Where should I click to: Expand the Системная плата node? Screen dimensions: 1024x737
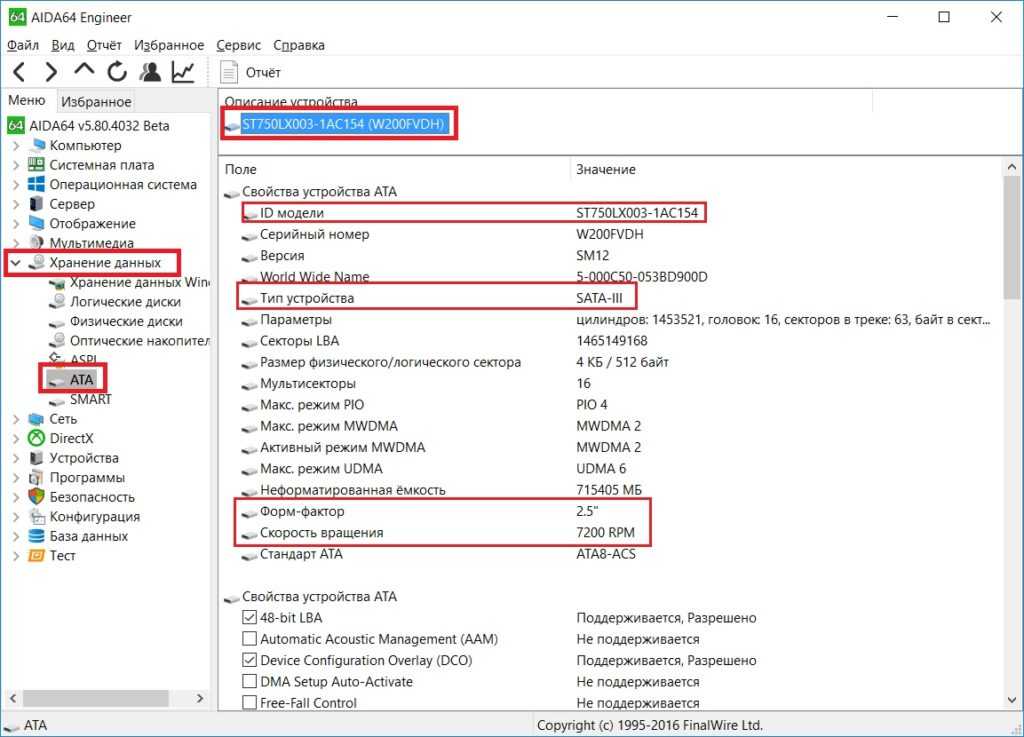(x=16, y=165)
